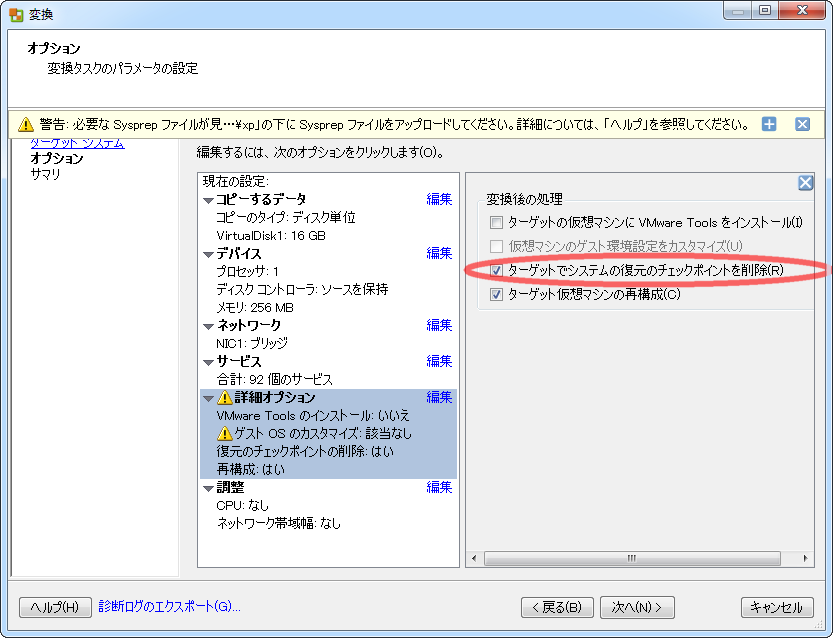The width and height of the screenshot is (833, 638).
Task: Close the 変換 window
Action: point(802,11)
